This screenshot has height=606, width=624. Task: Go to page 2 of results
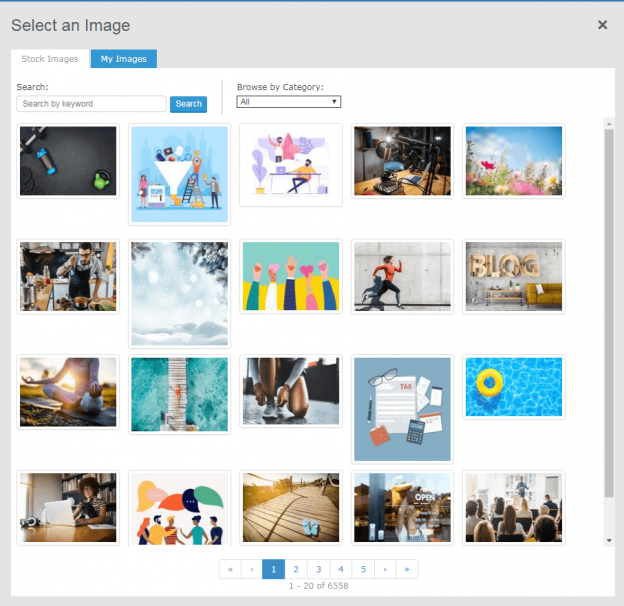point(296,569)
